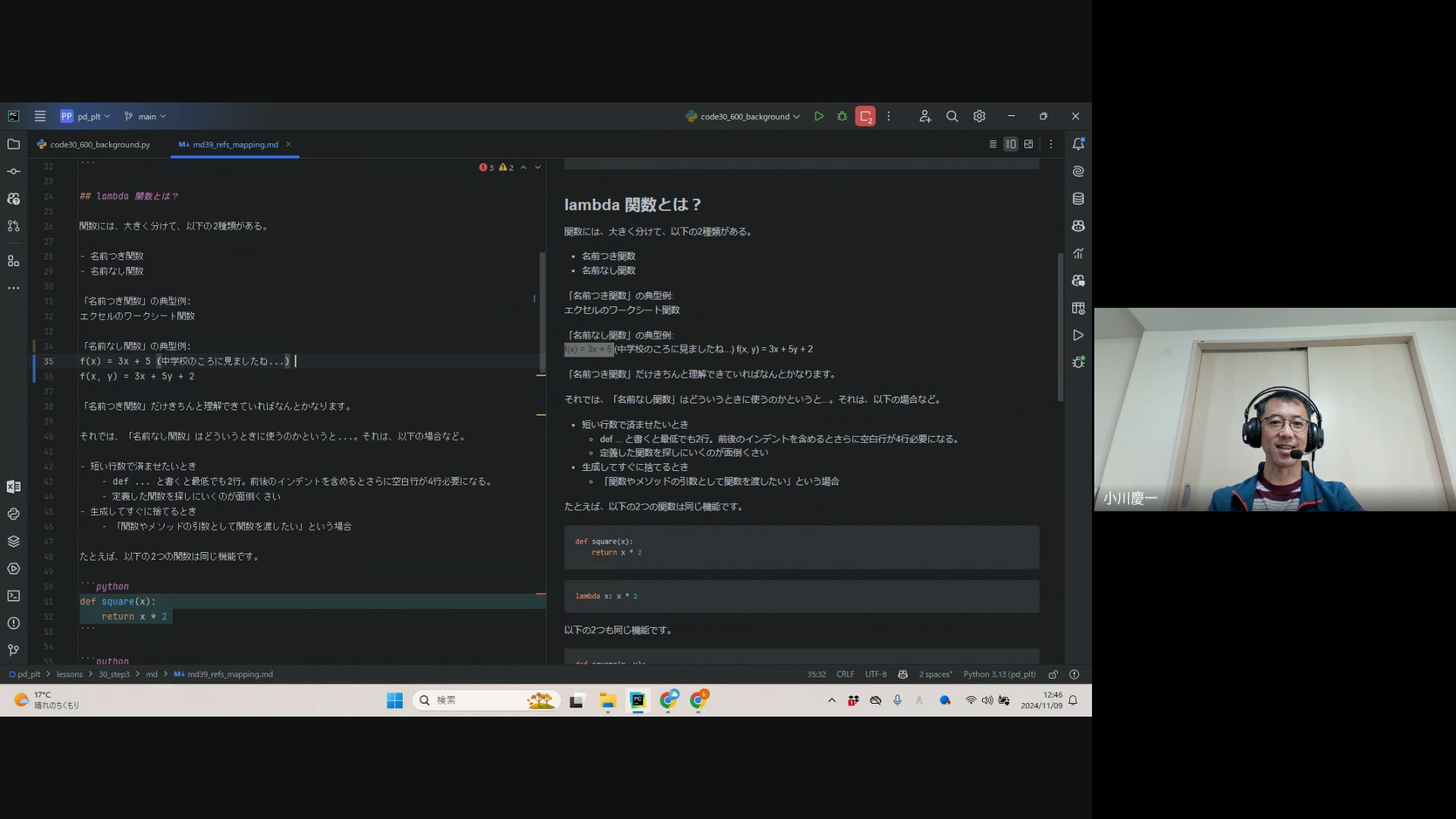Image resolution: width=1456 pixels, height=819 pixels.
Task: Open the Notifications panel
Action: click(x=1078, y=144)
